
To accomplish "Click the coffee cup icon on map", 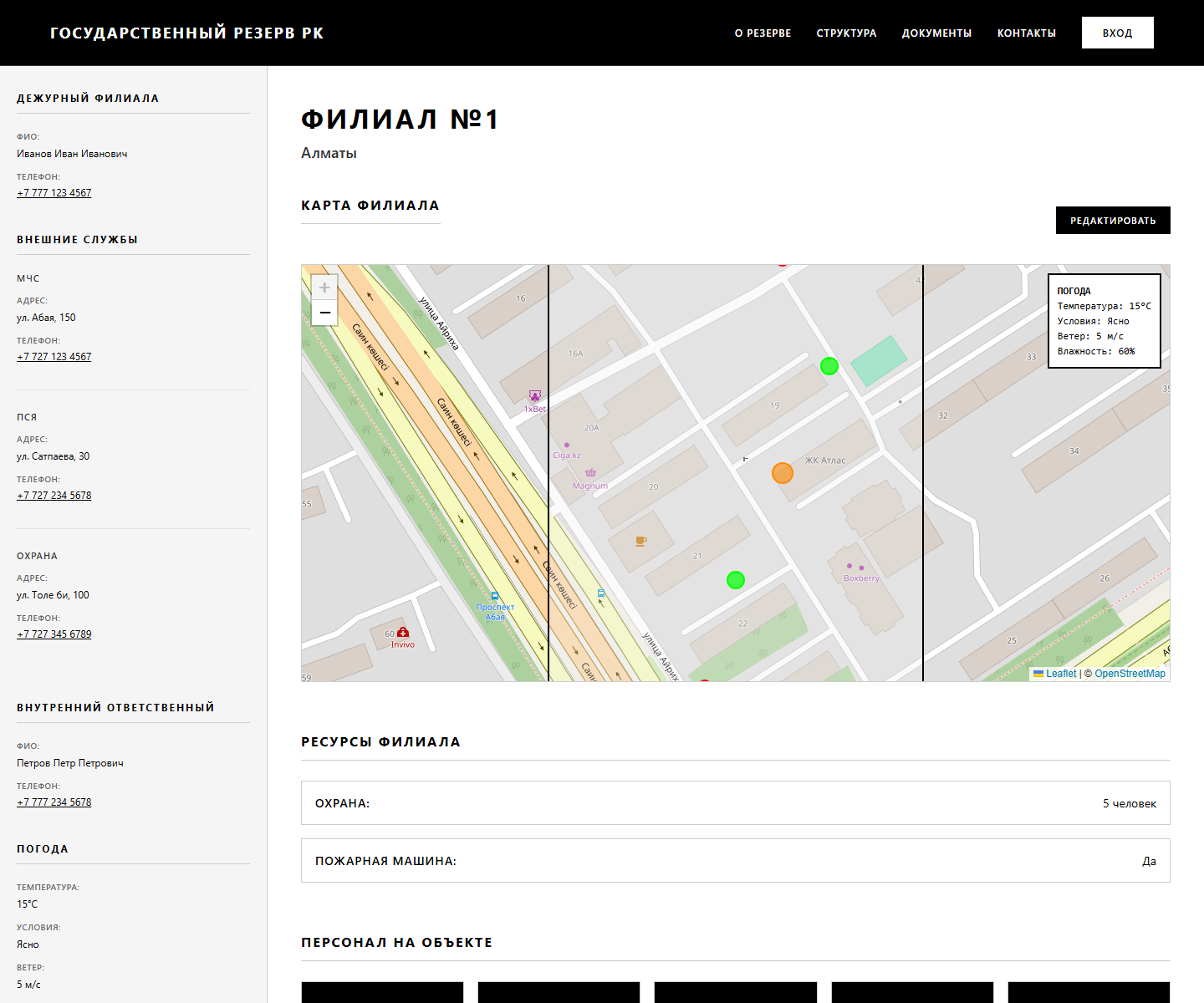I will click(x=641, y=541).
